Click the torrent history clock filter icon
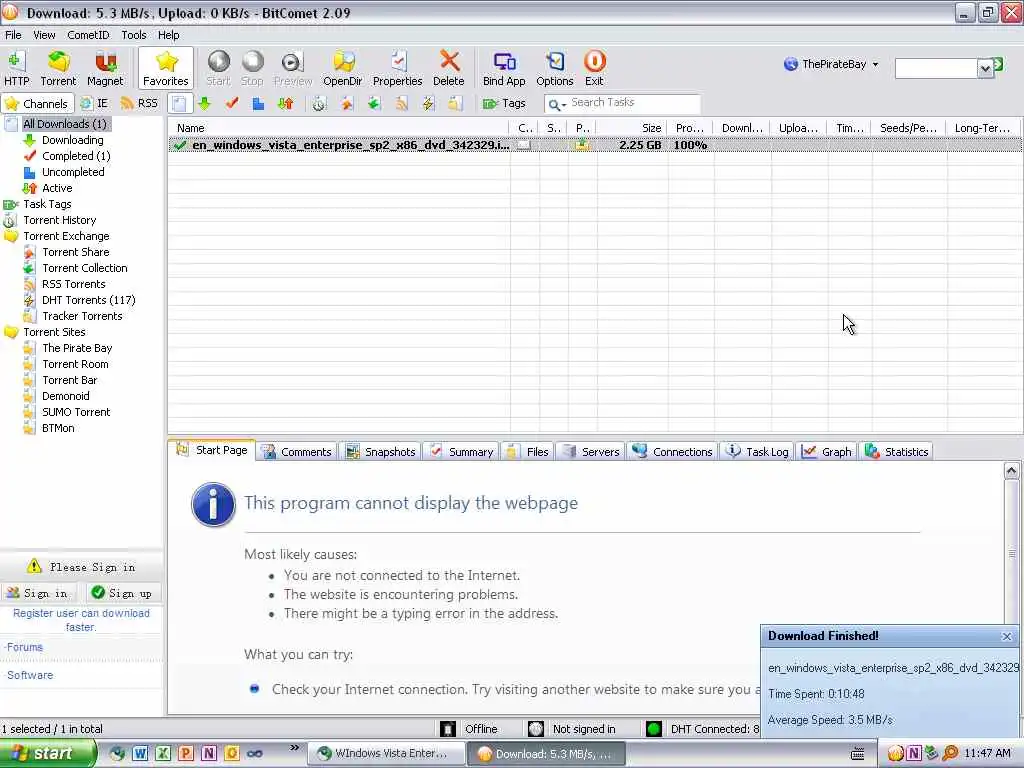 pyautogui.click(x=319, y=103)
